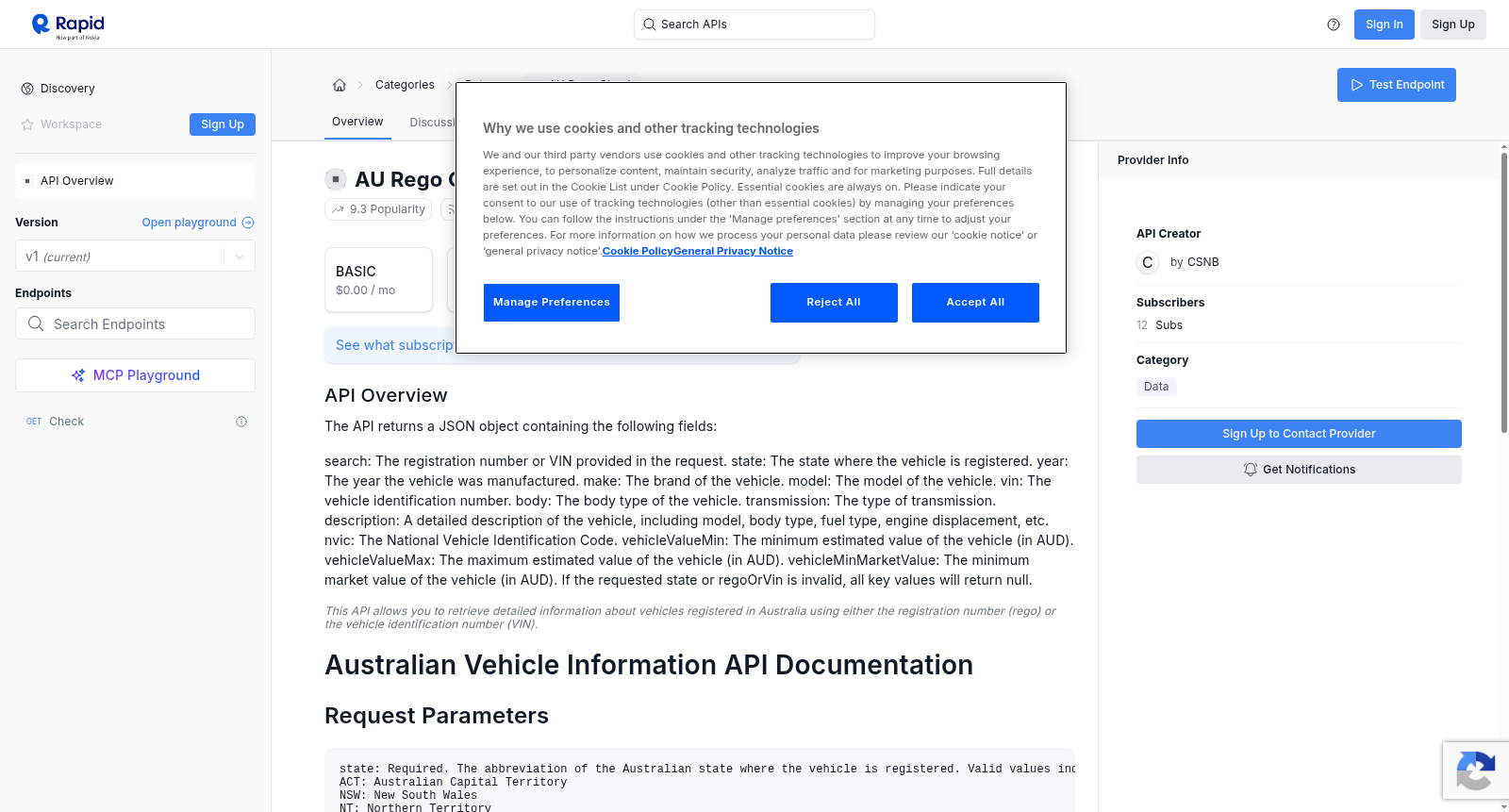
Task: Select API Overview sidebar item
Action: point(135,181)
